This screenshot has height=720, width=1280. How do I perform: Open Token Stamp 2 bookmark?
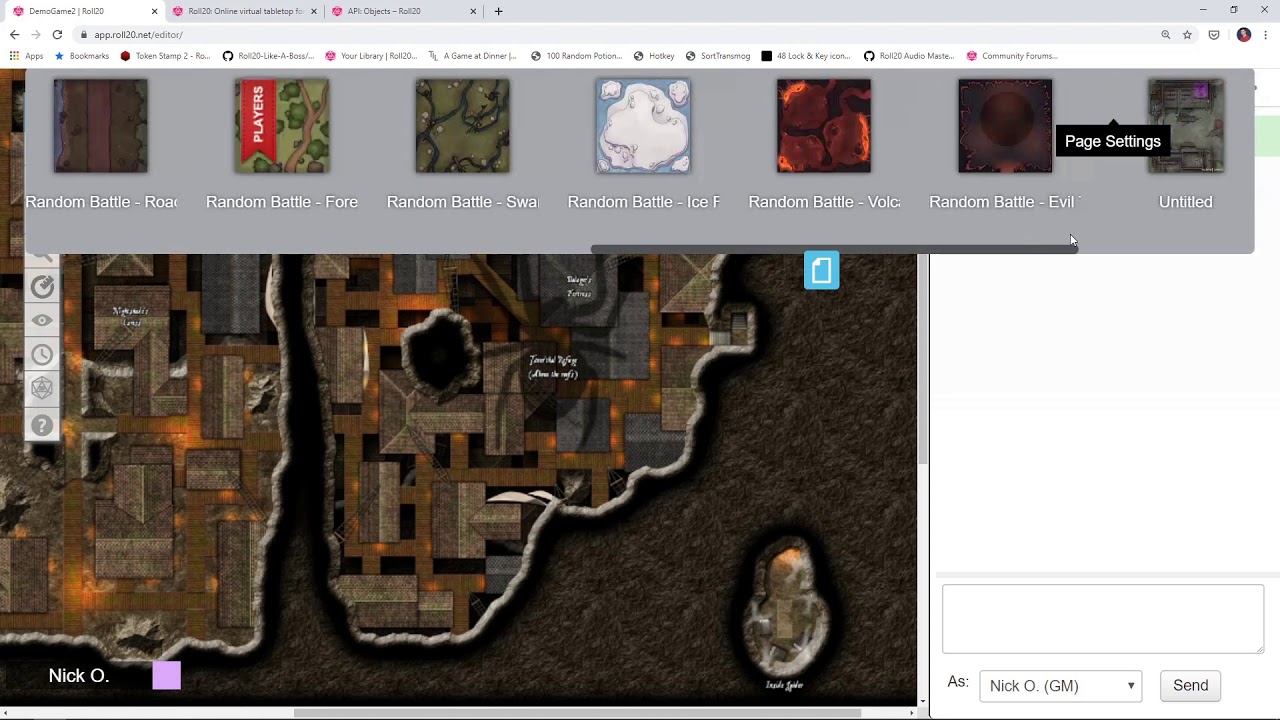(165, 56)
